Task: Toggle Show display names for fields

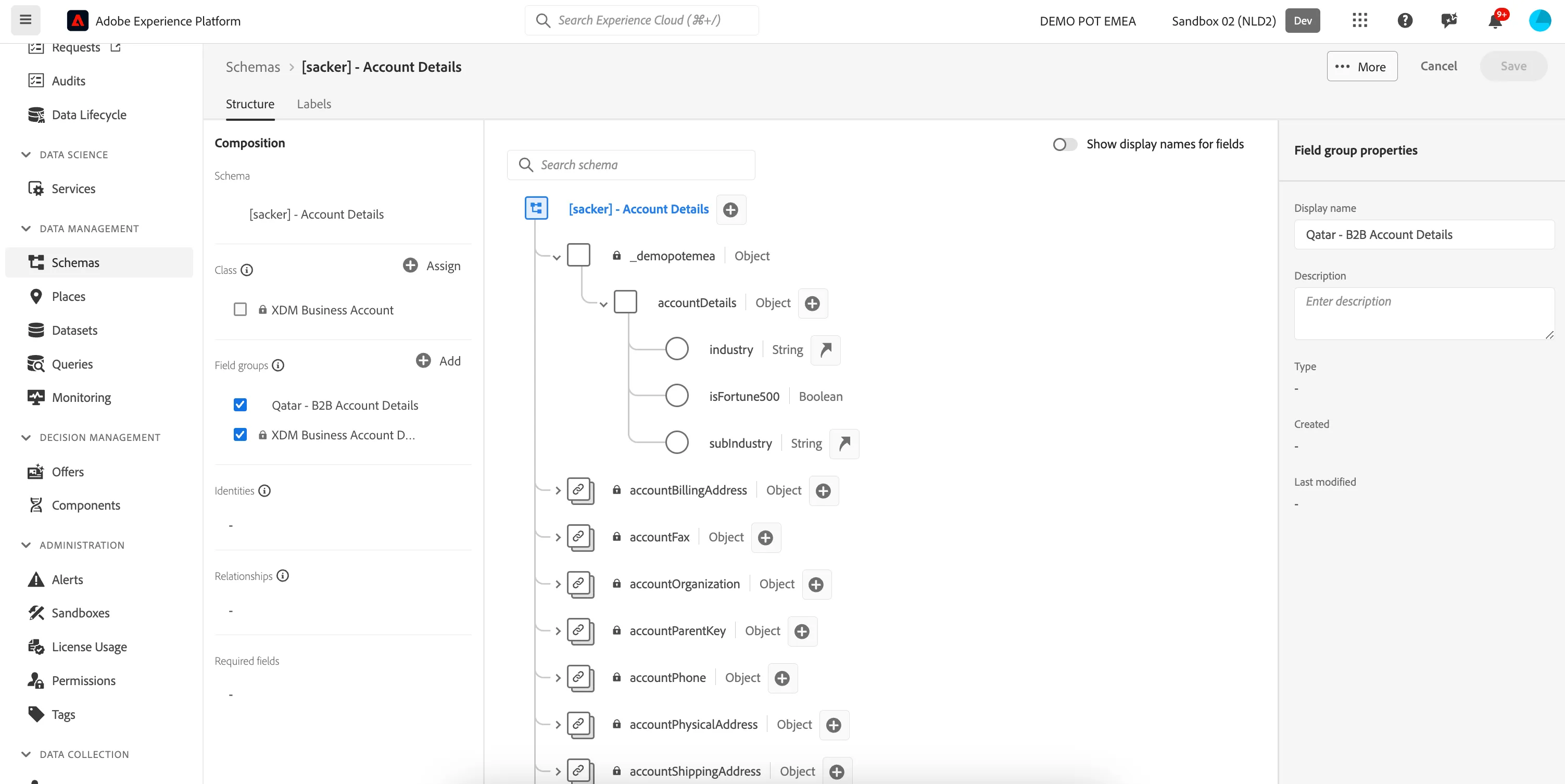Action: pos(1064,145)
